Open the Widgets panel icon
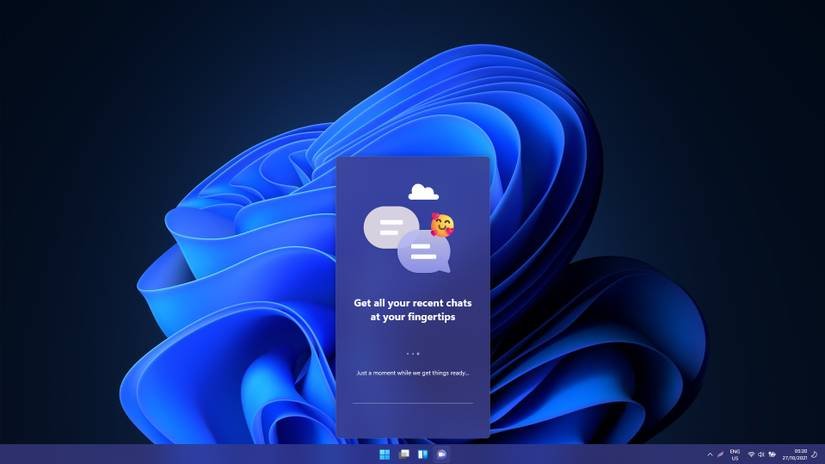The width and height of the screenshot is (825, 464). [x=423, y=455]
